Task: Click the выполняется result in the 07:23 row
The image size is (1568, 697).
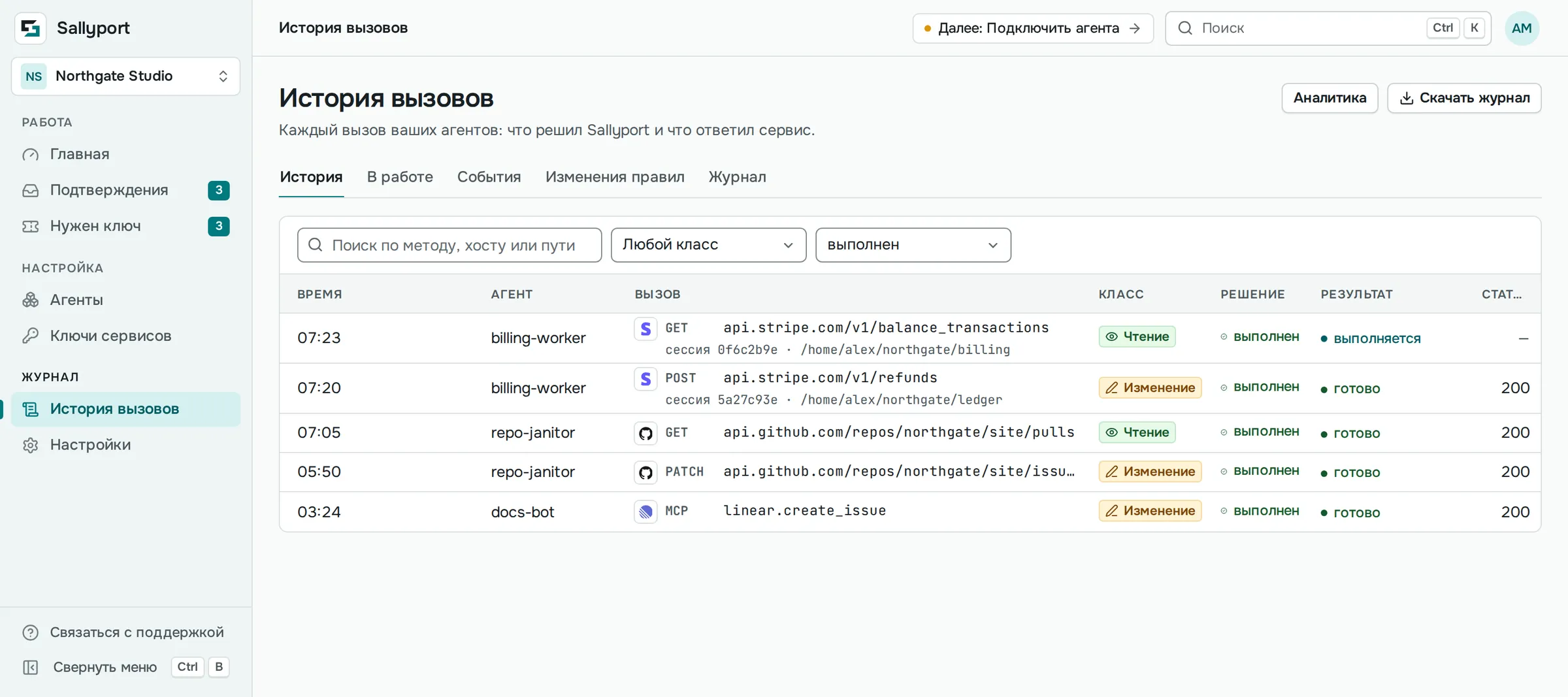Action: click(x=1371, y=339)
